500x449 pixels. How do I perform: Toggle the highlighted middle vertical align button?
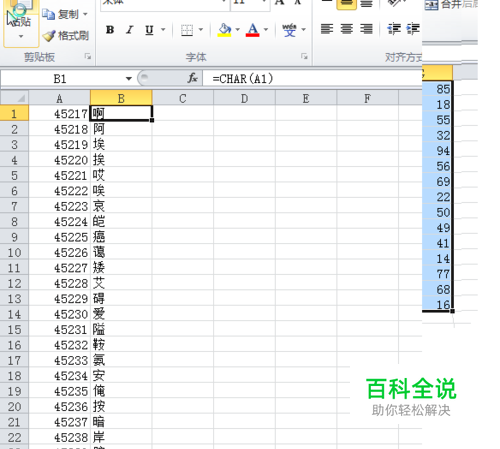pos(347,4)
